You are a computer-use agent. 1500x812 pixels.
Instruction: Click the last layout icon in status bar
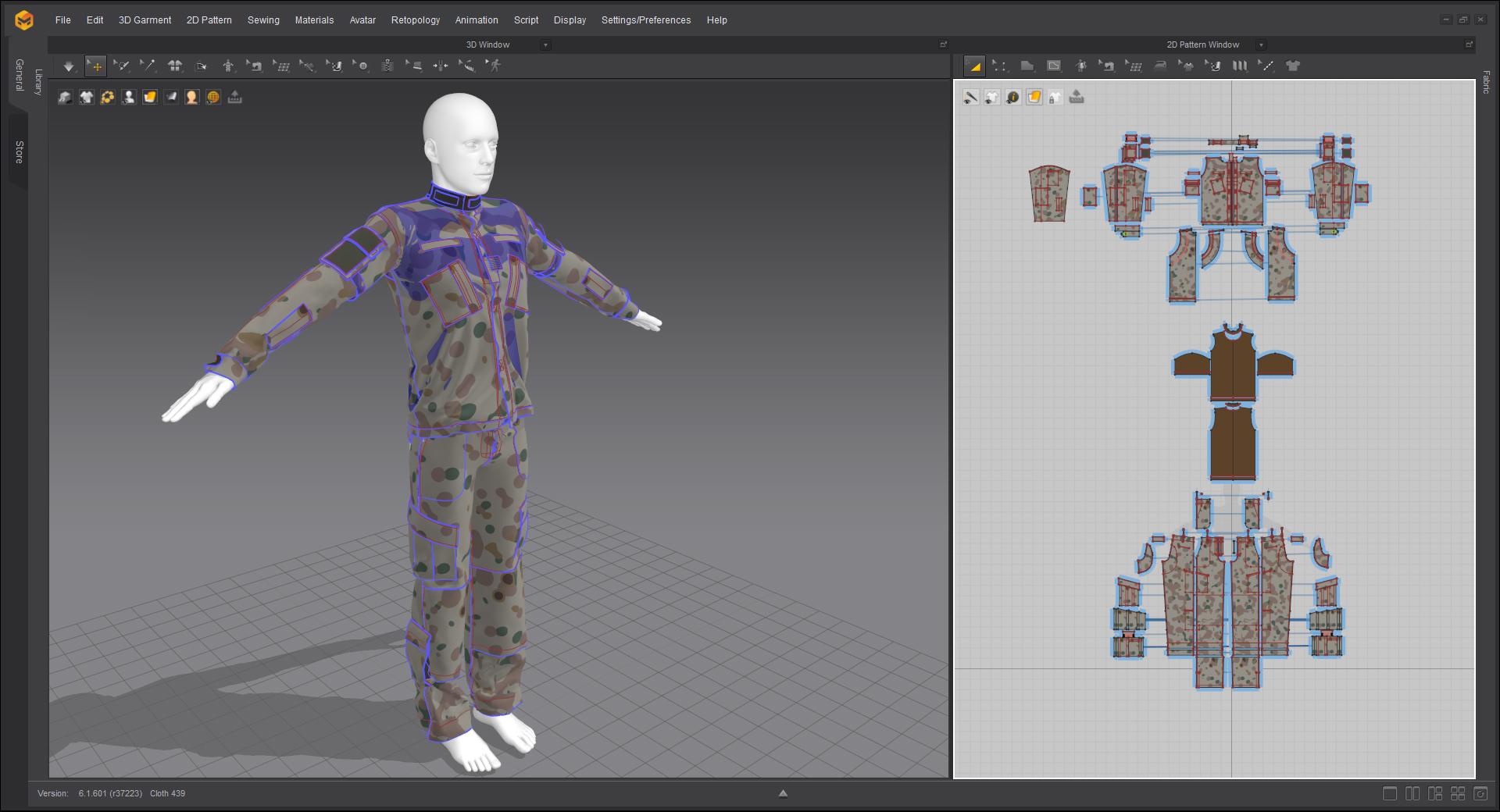point(1480,793)
